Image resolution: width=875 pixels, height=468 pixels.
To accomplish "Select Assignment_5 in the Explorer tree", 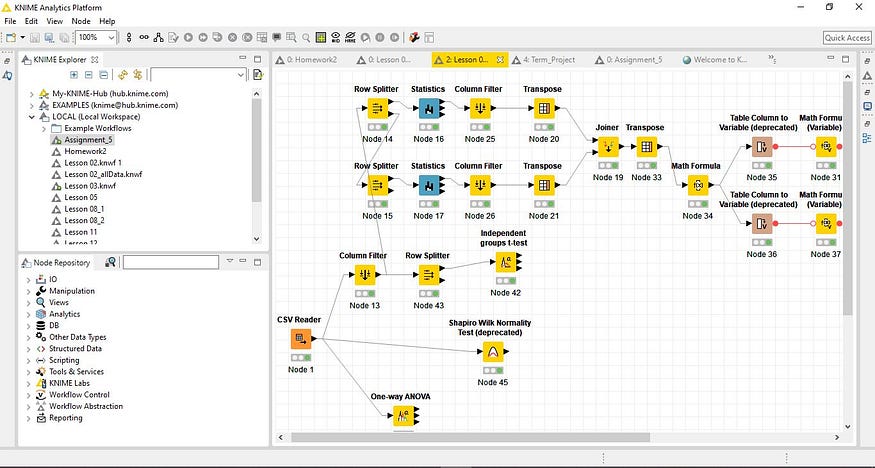I will point(88,140).
